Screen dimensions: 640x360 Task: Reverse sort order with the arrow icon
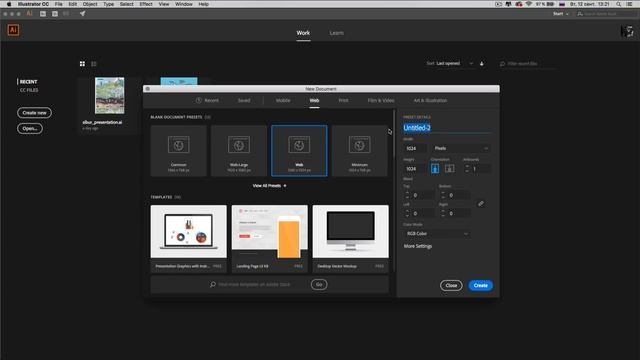pos(482,64)
